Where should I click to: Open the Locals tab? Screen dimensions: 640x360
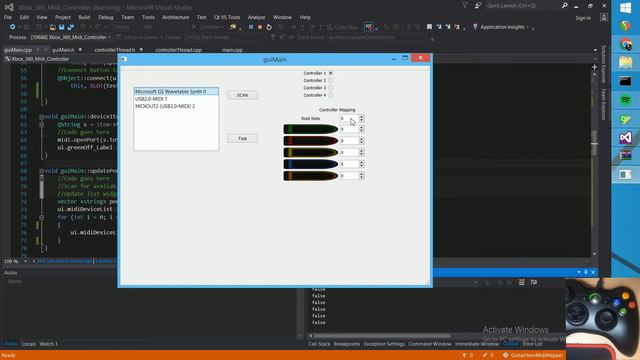click(29, 344)
